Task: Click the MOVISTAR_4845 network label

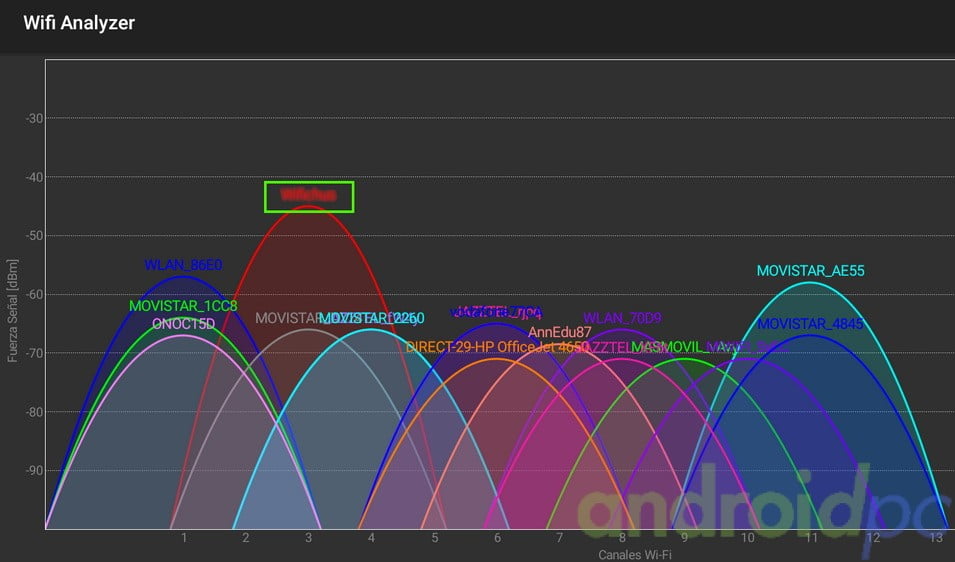Action: (x=810, y=324)
